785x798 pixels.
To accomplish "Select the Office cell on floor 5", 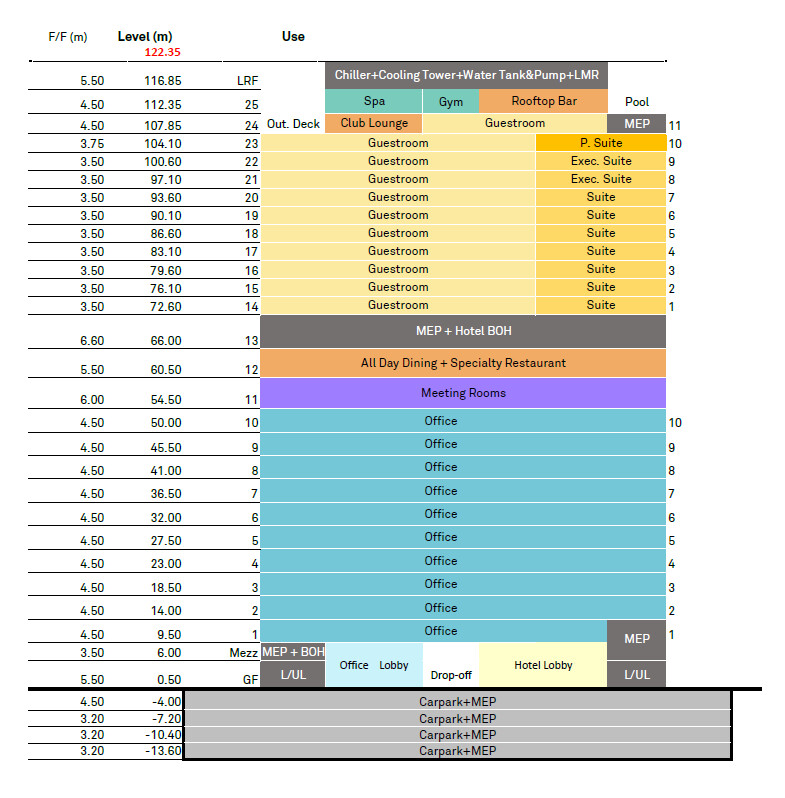I will point(463,537).
